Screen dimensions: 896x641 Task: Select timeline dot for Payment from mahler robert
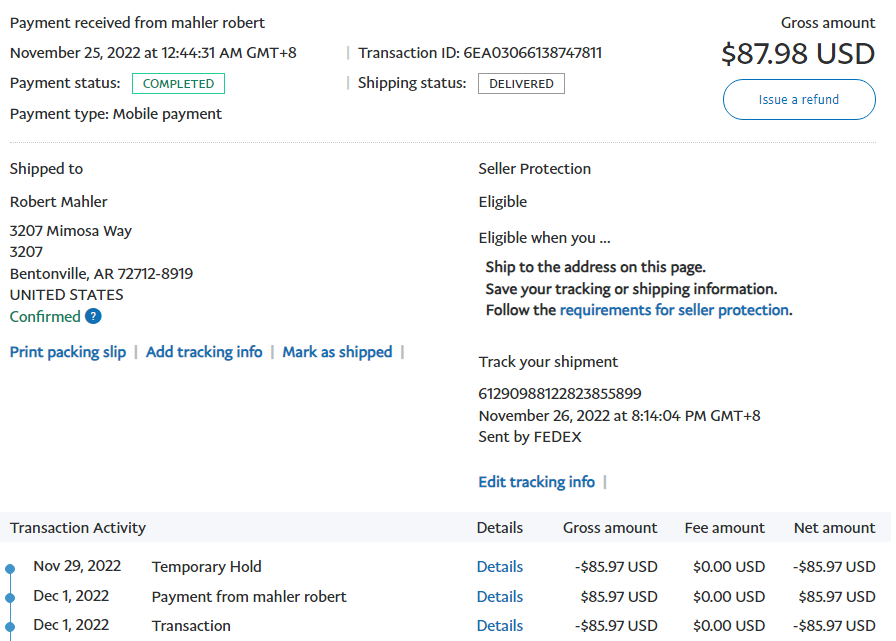pos(10,598)
